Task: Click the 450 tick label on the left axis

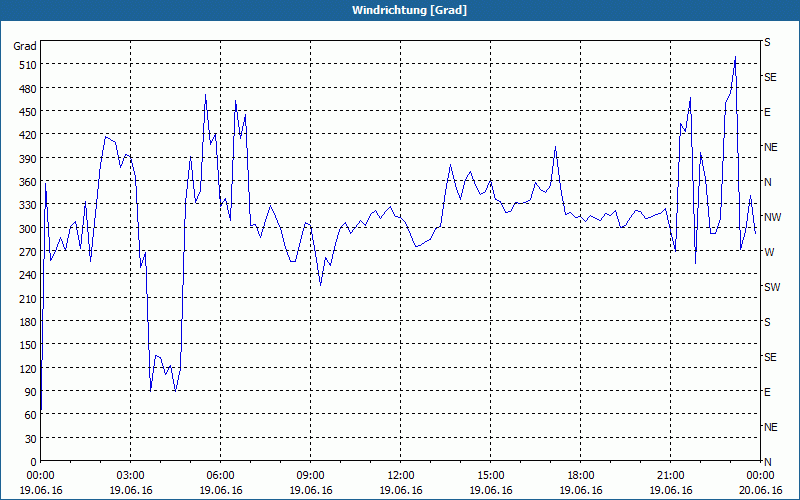Action: click(28, 112)
